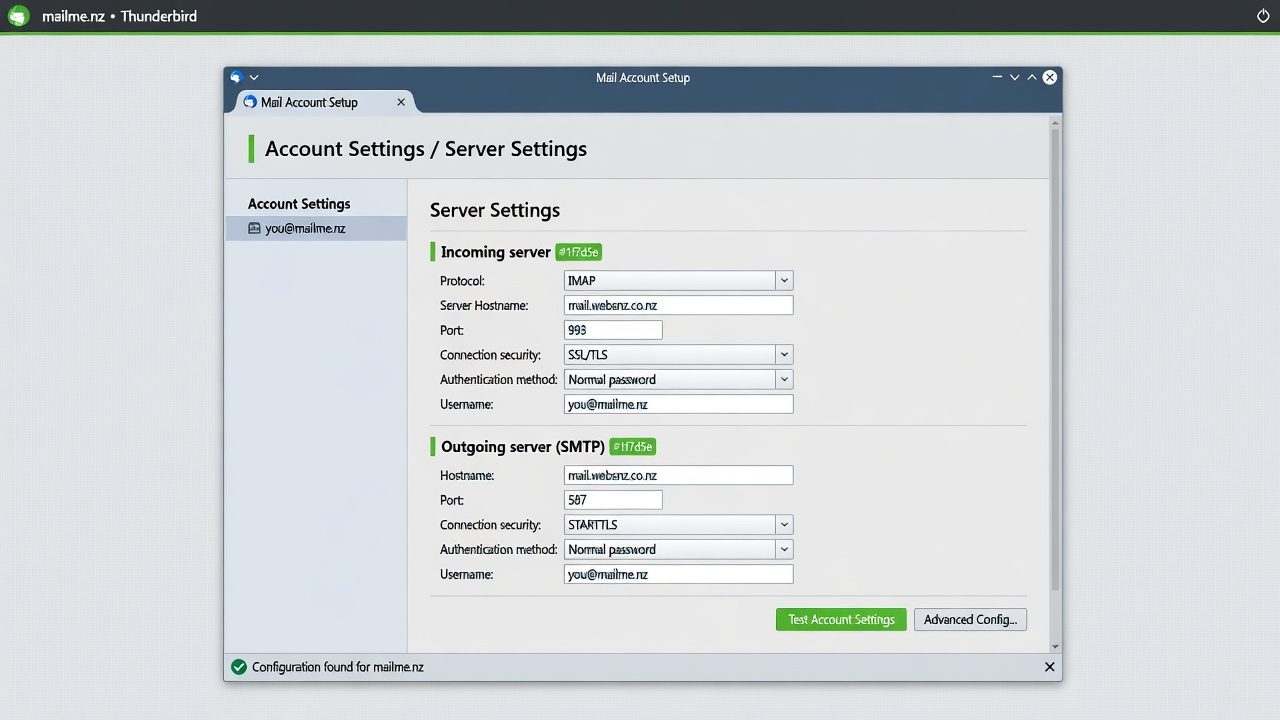Select the Mail Account Setup tab
This screenshot has width=1280, height=720.
[x=324, y=102]
